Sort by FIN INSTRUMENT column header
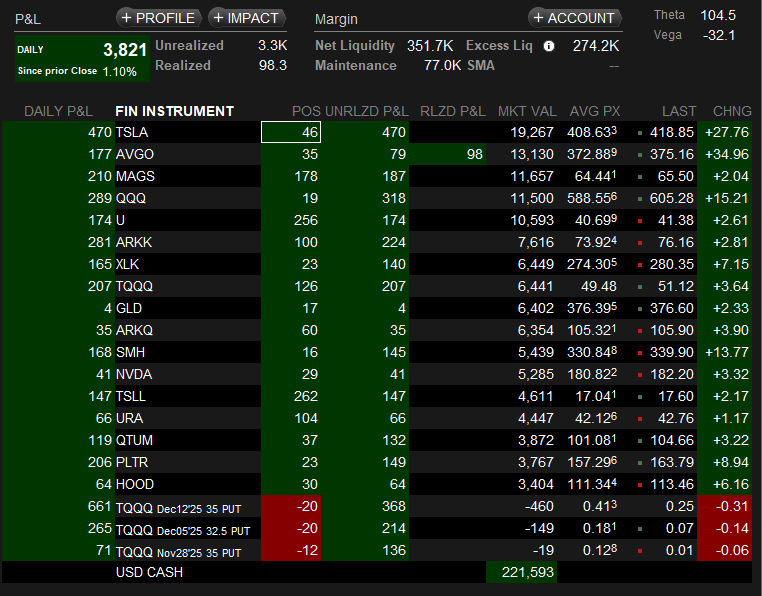762x596 pixels. point(174,111)
